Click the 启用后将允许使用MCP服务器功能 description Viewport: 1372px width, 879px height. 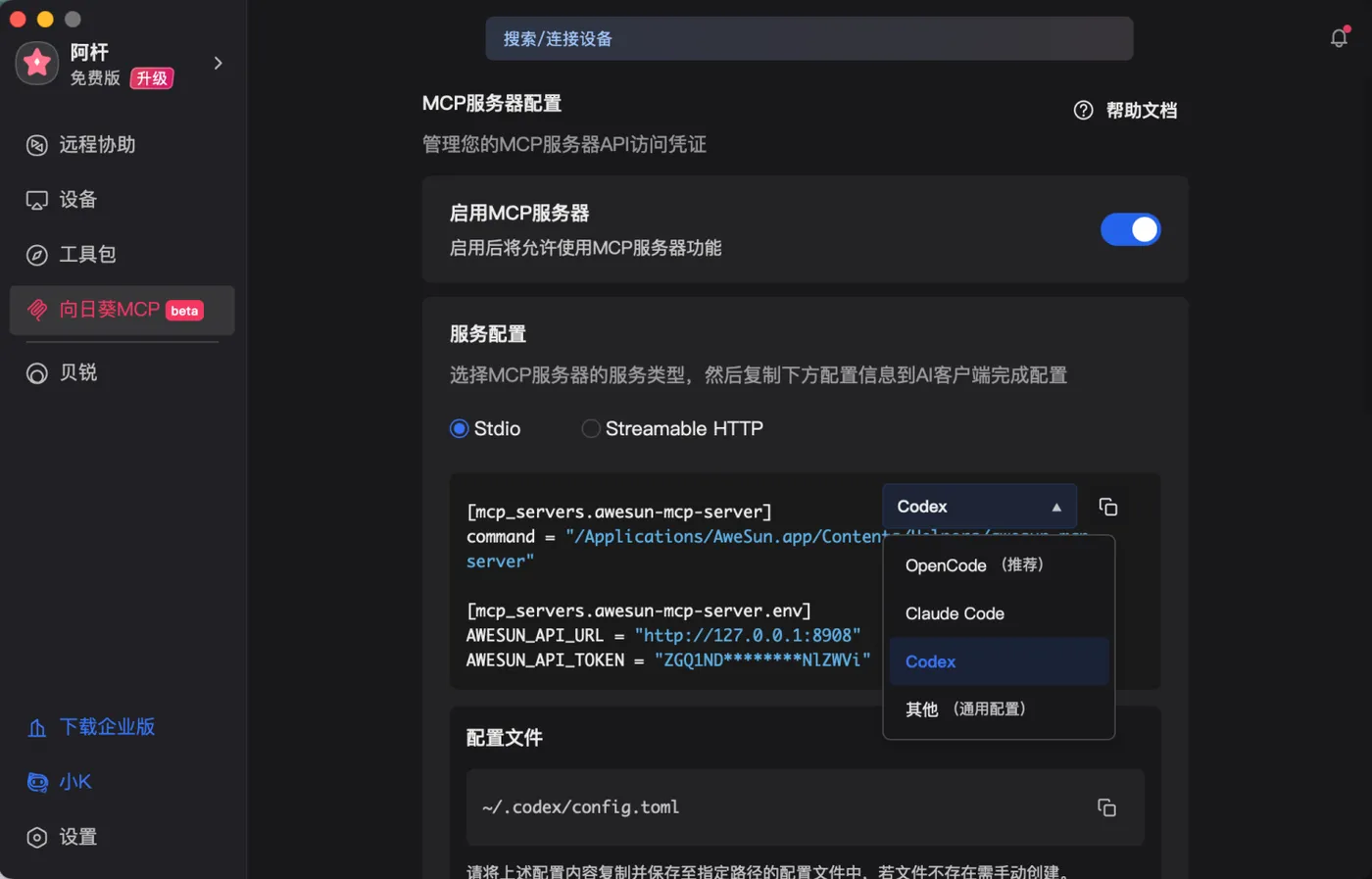pos(586,248)
